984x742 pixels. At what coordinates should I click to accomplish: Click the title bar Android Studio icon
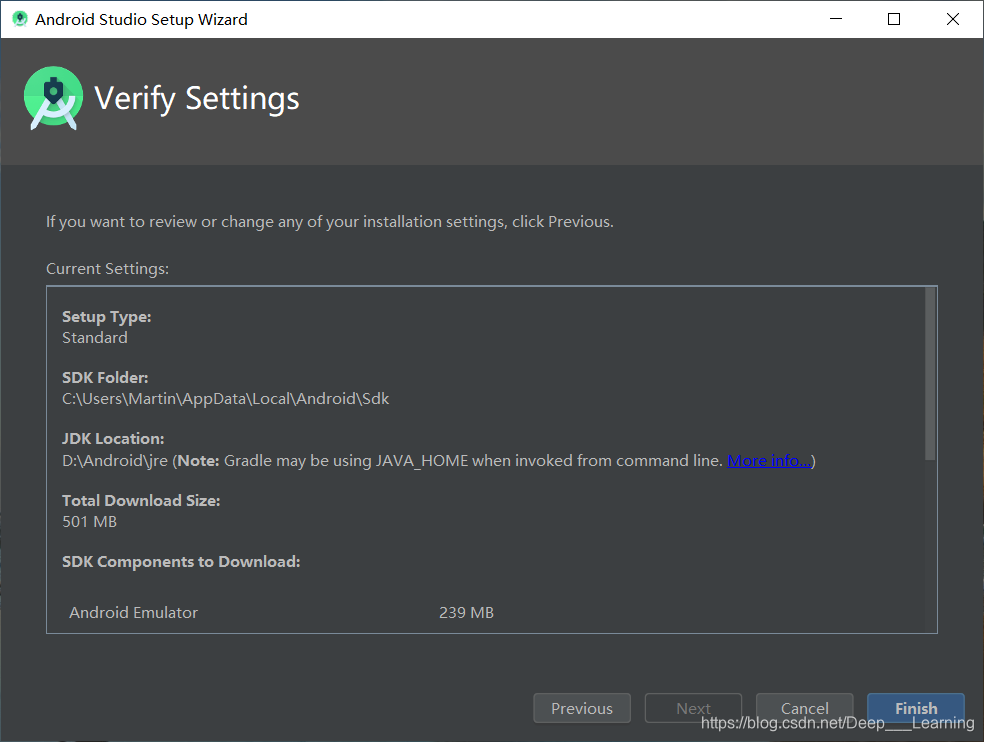click(20, 19)
